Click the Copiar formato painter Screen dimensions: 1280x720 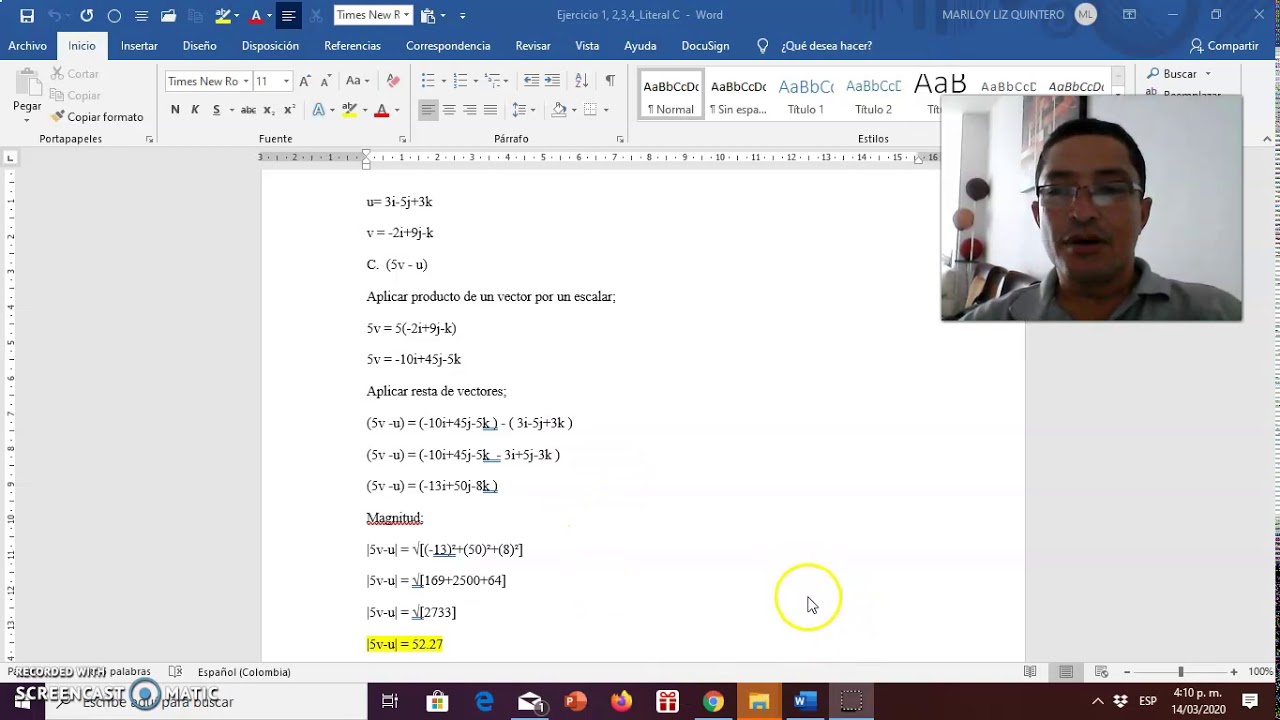pos(97,117)
